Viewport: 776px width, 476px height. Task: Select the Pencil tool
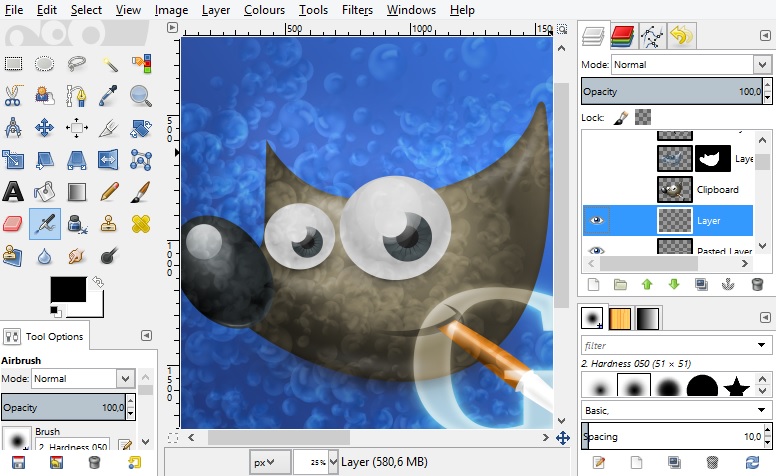[109, 192]
